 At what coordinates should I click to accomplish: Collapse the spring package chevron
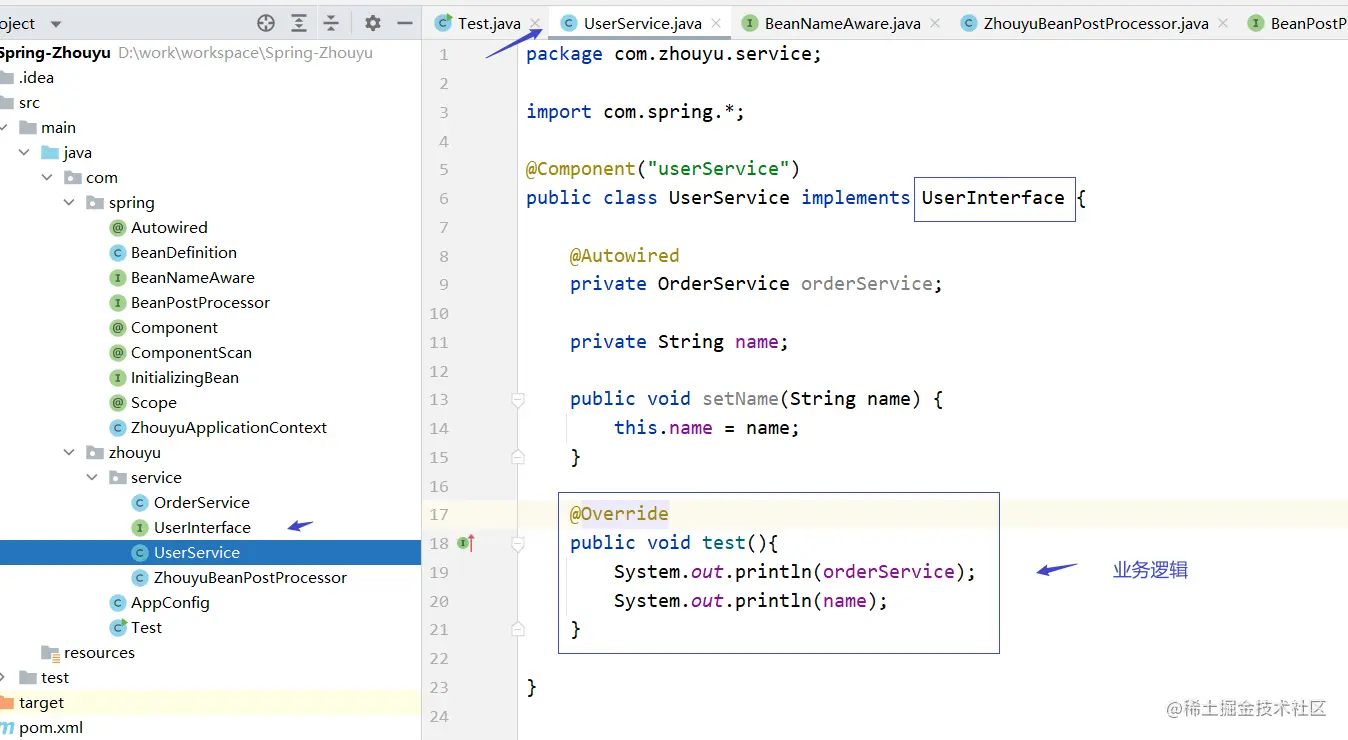[69, 202]
